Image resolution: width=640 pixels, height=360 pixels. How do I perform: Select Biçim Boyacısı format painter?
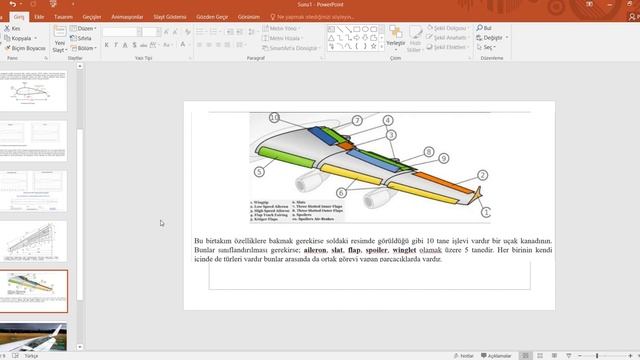[25, 48]
